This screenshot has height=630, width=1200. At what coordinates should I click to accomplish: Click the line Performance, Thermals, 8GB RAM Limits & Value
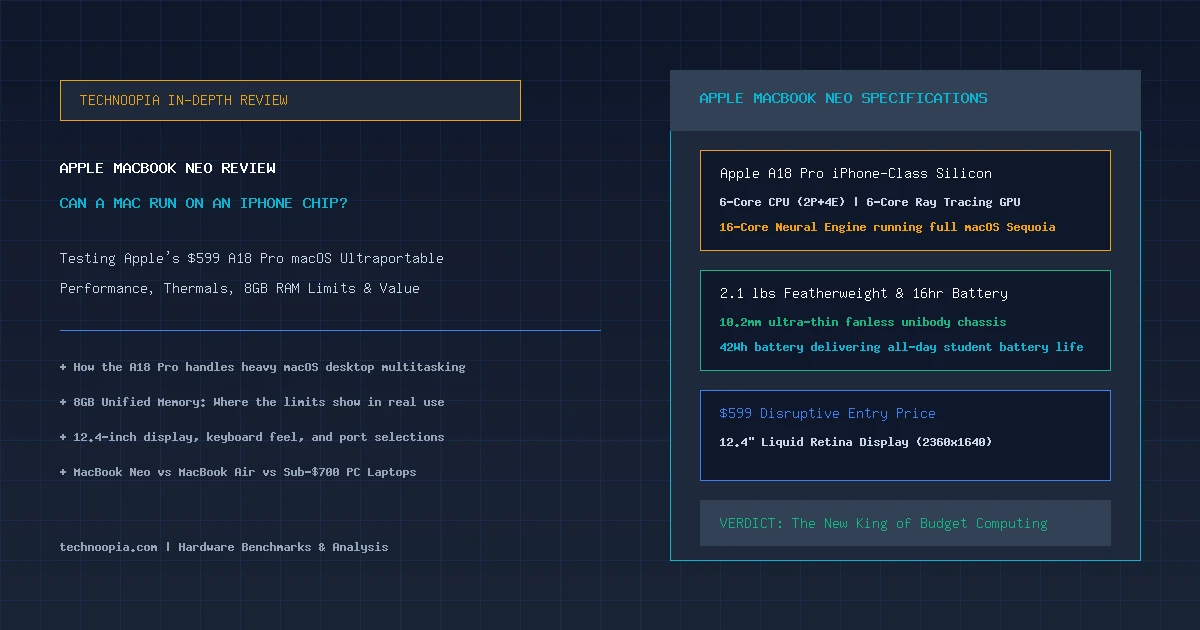pos(240,288)
